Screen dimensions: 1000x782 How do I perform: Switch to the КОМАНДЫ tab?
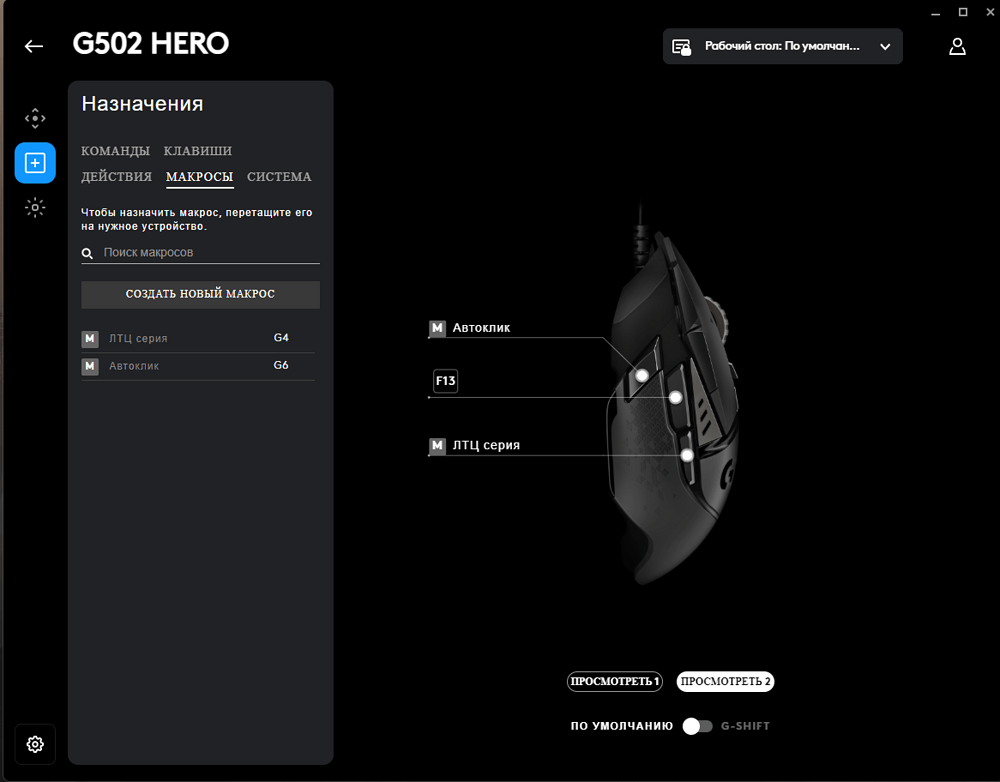coord(115,151)
